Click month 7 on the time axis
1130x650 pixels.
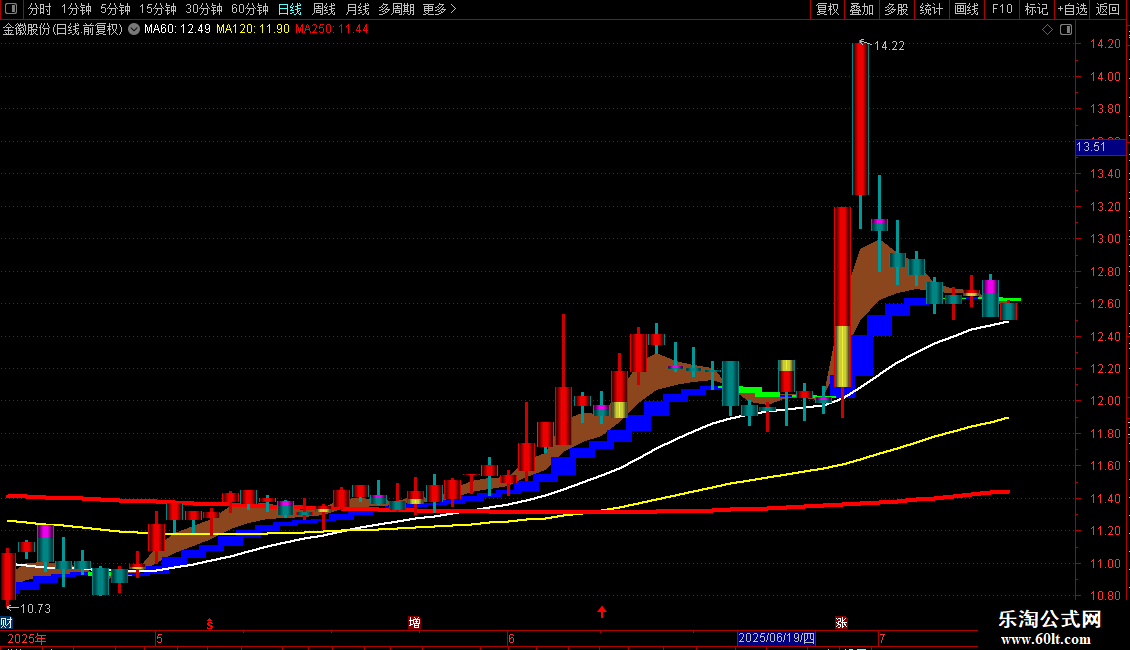(x=882, y=638)
